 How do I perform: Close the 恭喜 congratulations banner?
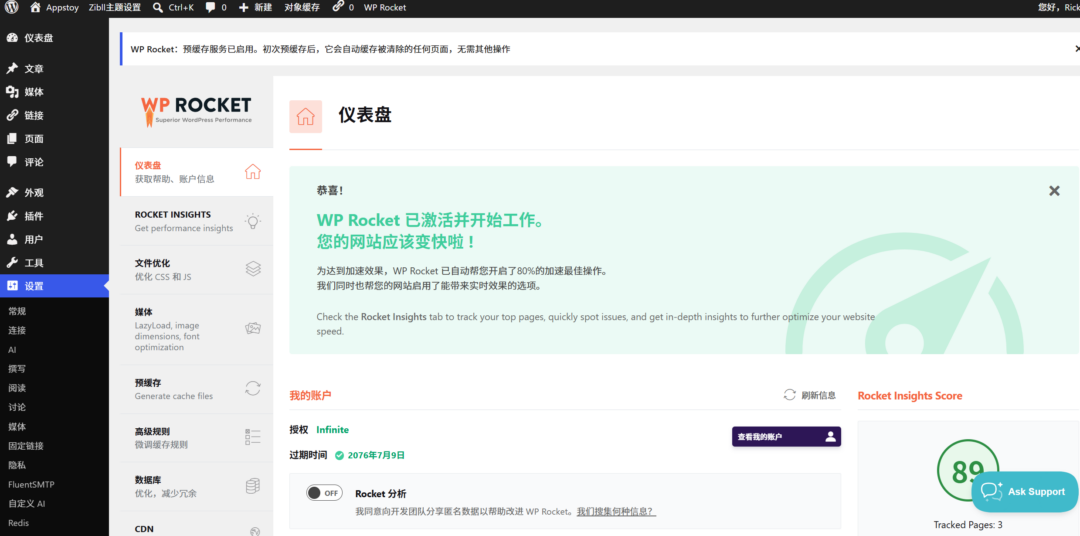tap(1054, 191)
